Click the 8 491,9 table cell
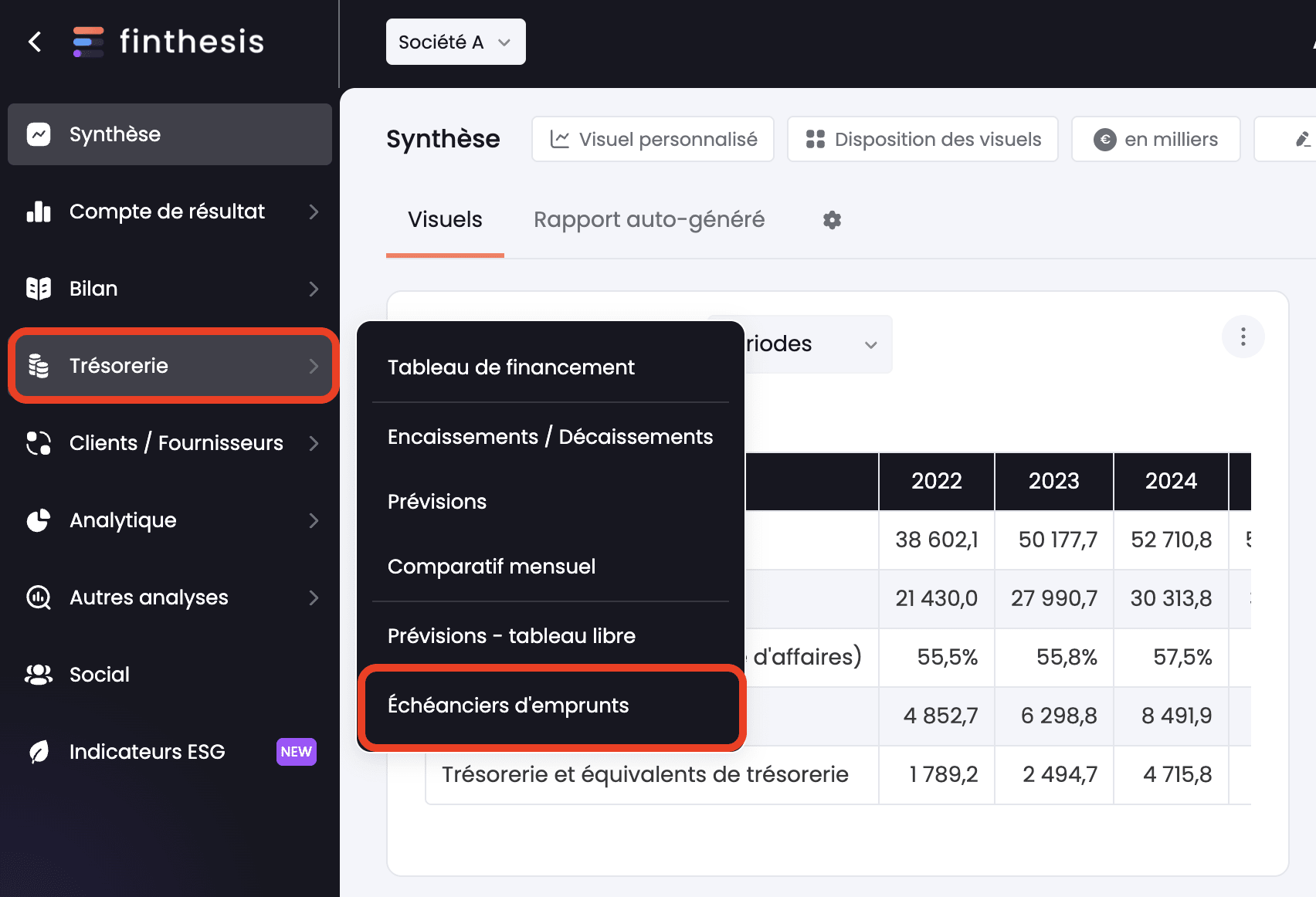The image size is (1316, 897). pos(1171,716)
